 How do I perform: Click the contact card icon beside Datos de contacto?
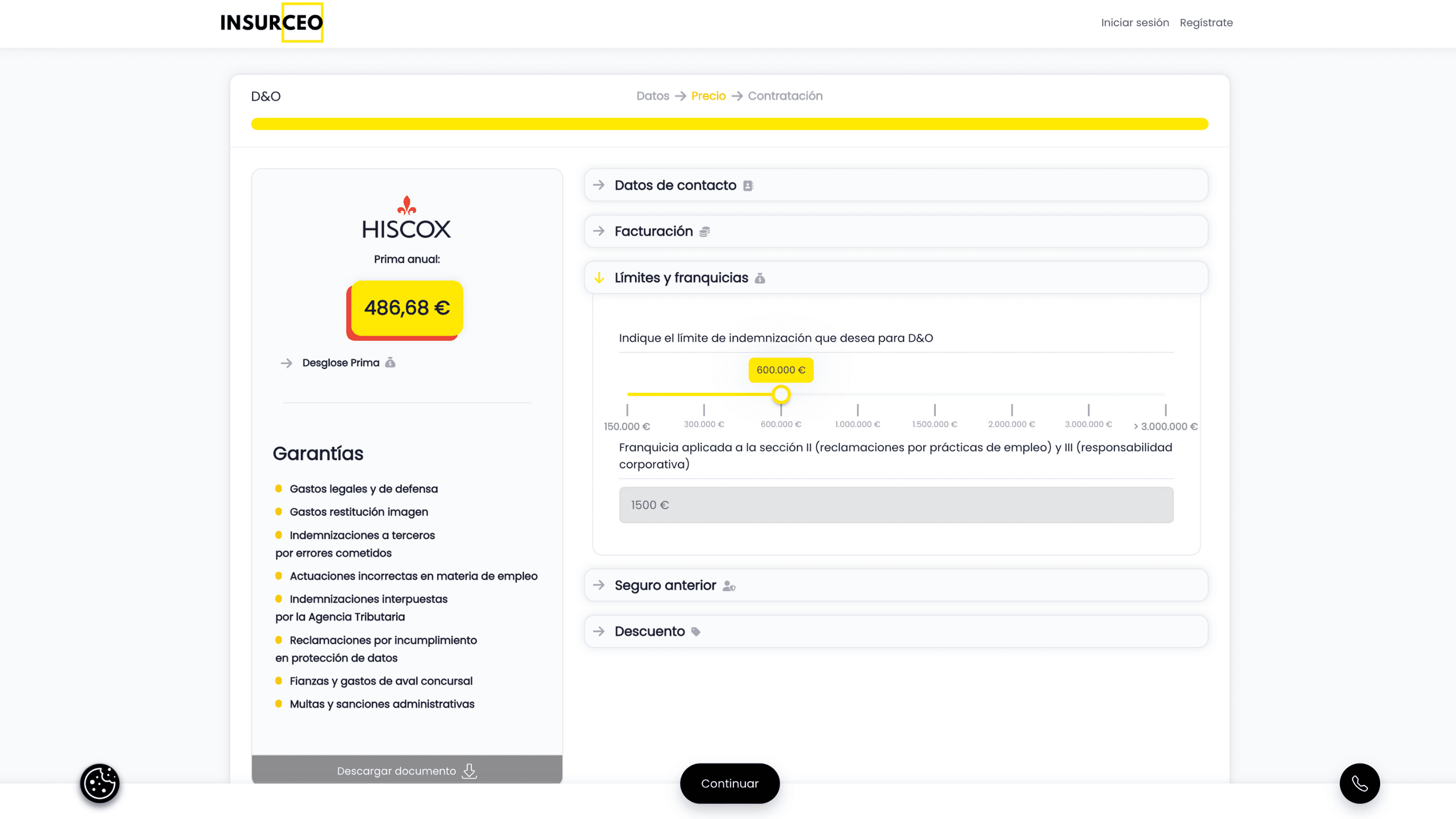coord(748,186)
